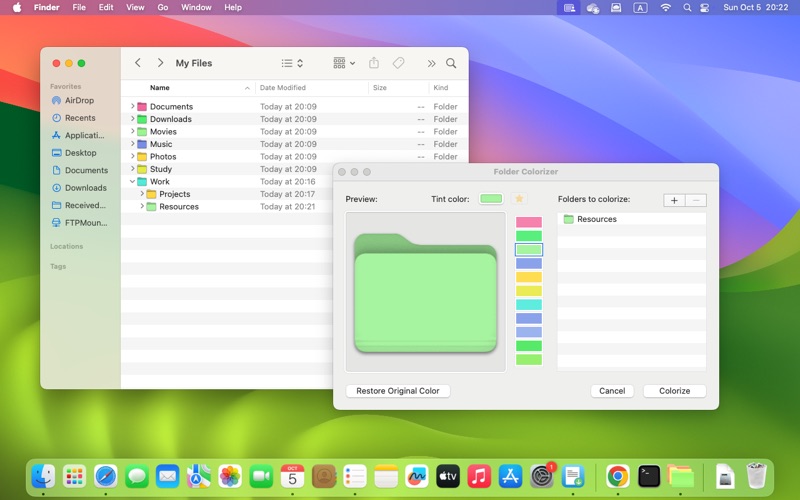Open the Tags toolbar icon in Finder

(398, 63)
